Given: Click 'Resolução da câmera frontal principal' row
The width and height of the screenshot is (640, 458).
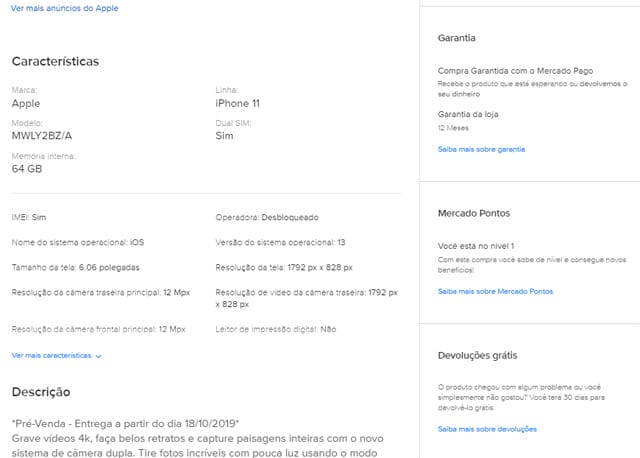Looking at the screenshot, I should (98, 329).
